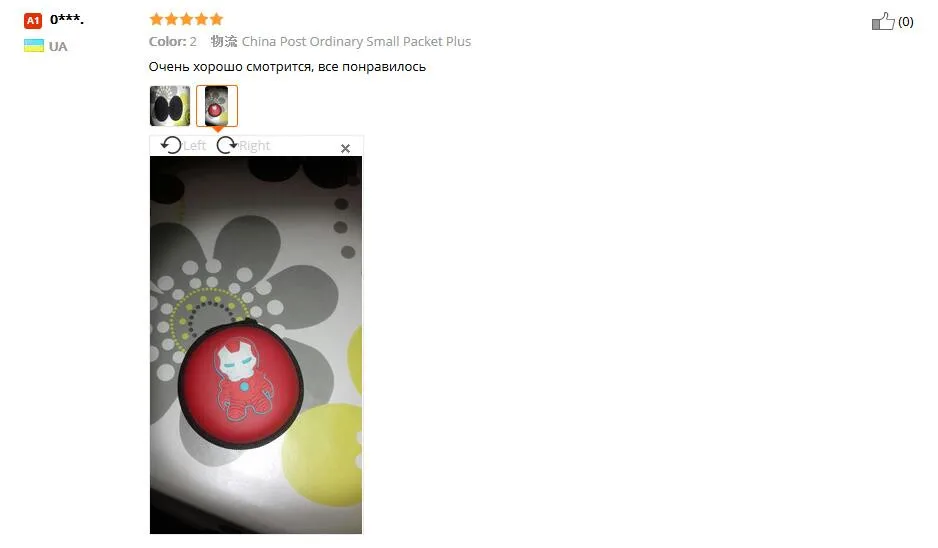Click the UA country label
938x548 pixels.
(x=58, y=47)
